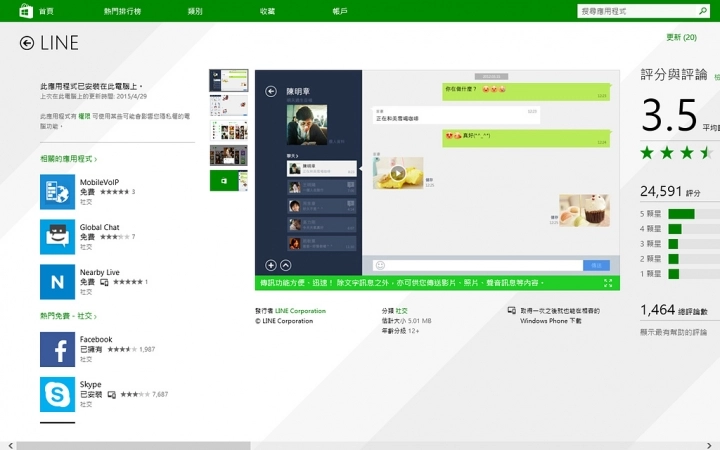The height and width of the screenshot is (450, 720).
Task: Click 陳明章 profile photo in screenshot
Action: 307,125
